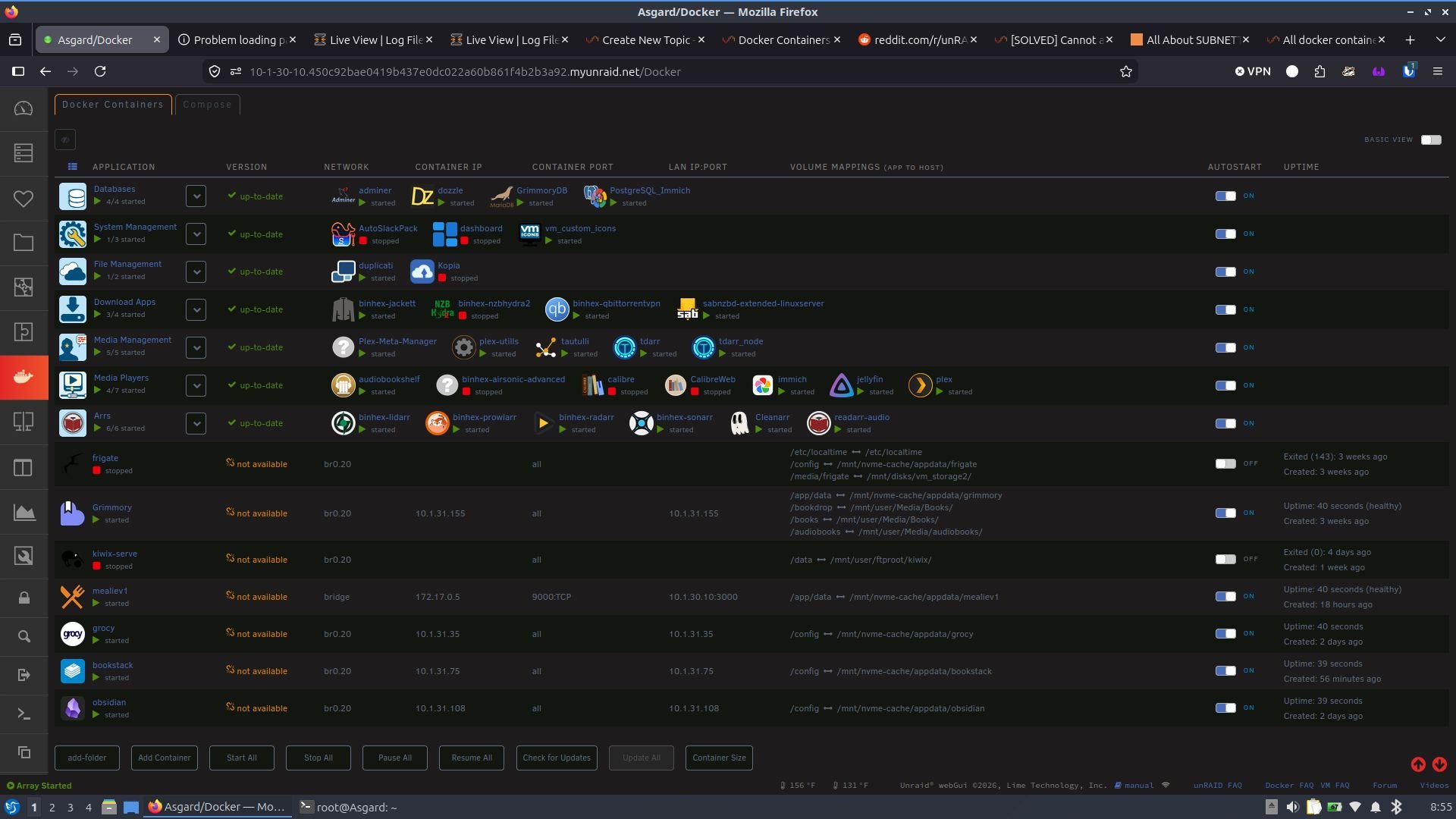Open the Arrs folder dropdown arrow
The width and height of the screenshot is (1456, 819).
pyautogui.click(x=196, y=423)
